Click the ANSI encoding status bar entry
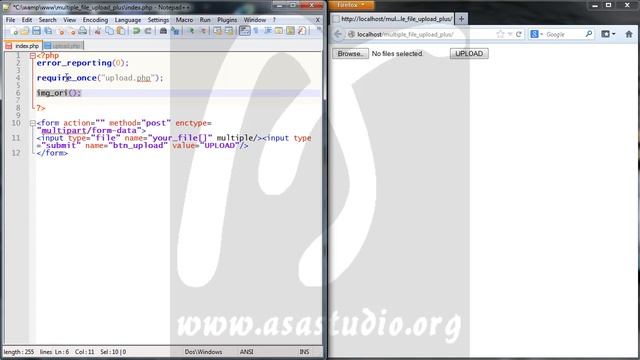Image resolution: width=640 pixels, height=360 pixels. (247, 351)
